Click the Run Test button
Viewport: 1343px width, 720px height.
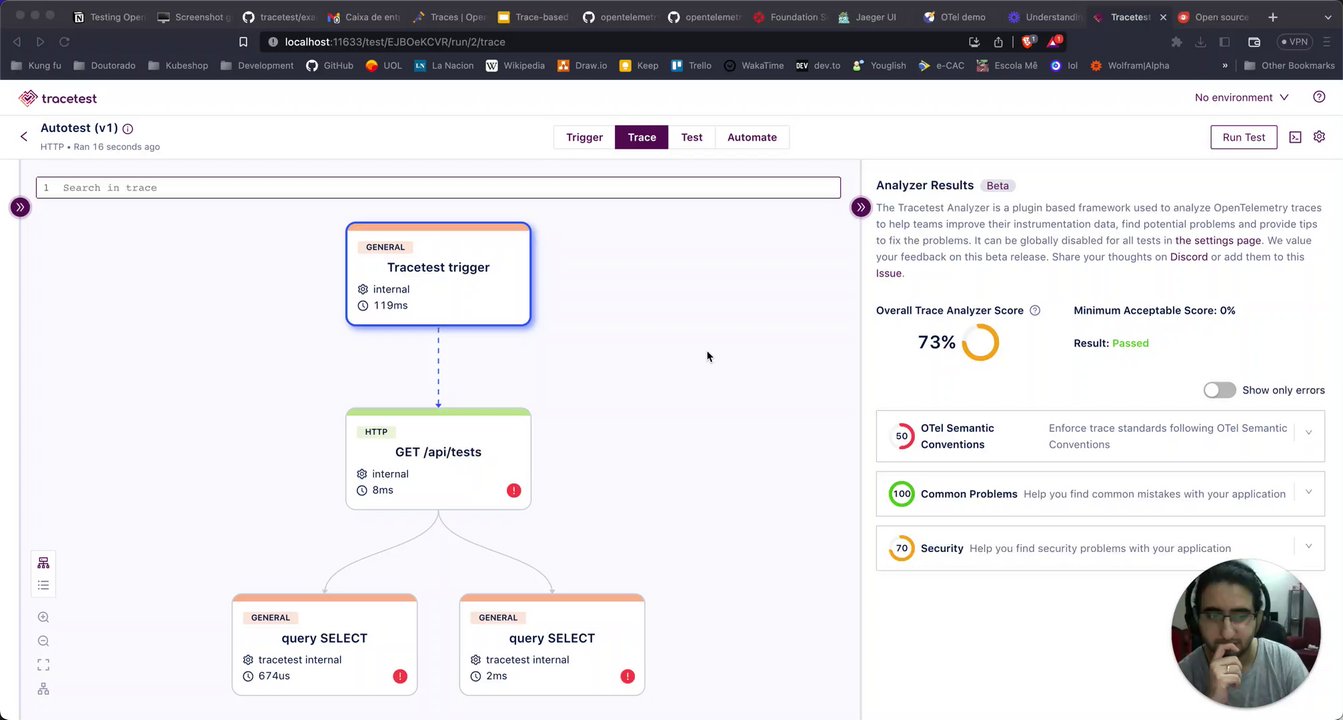[x=1243, y=137]
